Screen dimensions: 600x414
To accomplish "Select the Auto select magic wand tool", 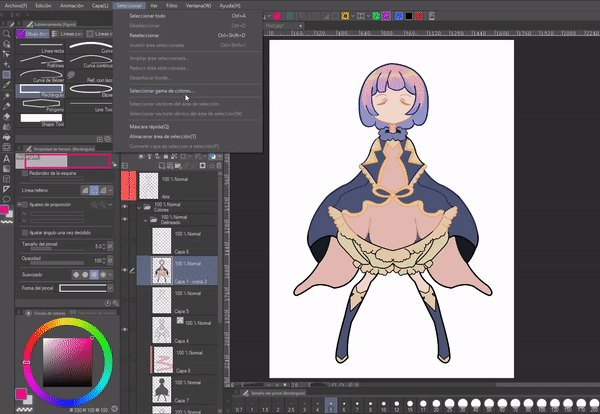I will pyautogui.click(x=6, y=95).
